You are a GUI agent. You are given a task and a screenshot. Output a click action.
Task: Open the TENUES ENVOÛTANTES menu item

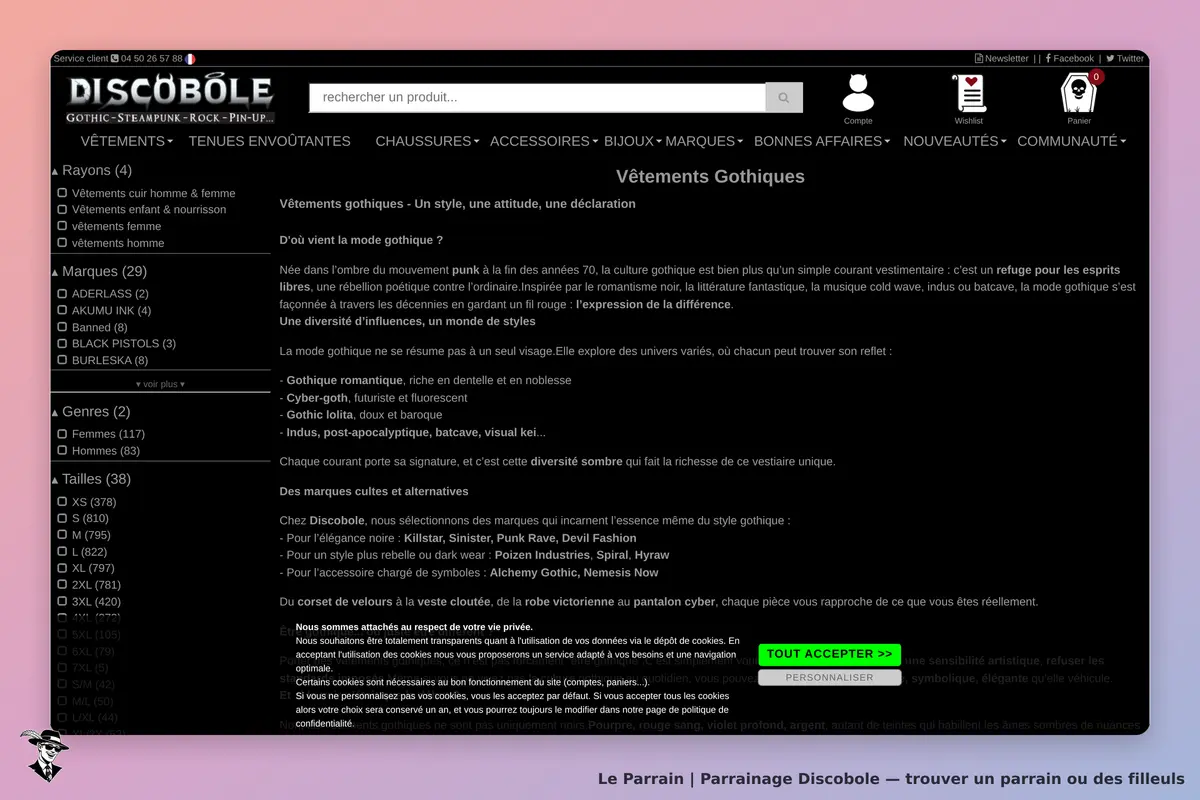click(x=269, y=141)
